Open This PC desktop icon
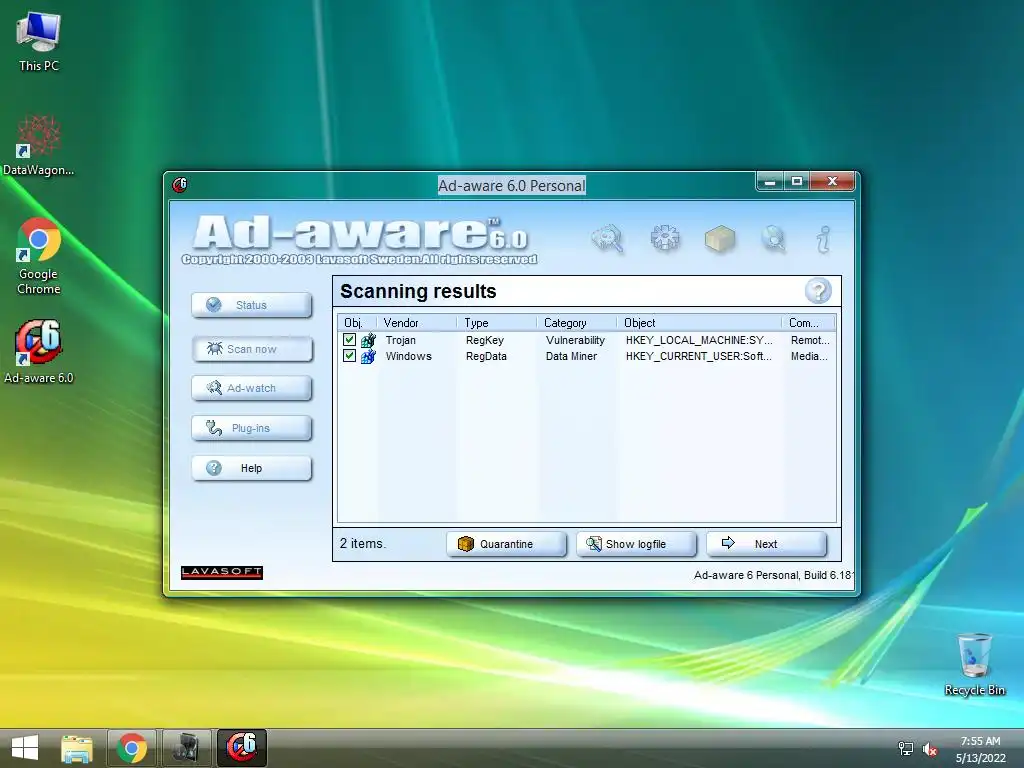The image size is (1024, 768). [39, 42]
